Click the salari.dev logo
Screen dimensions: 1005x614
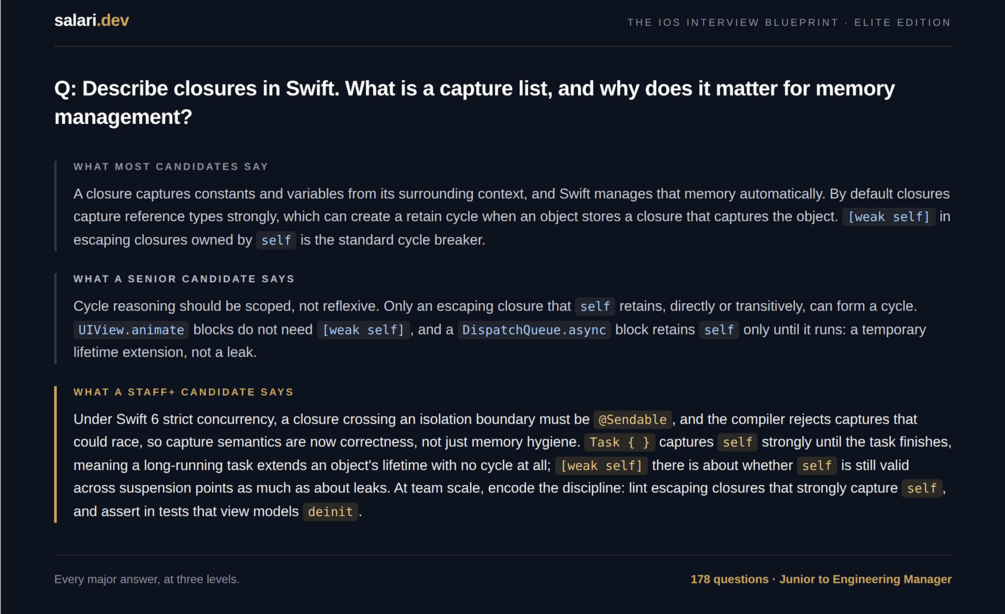pos(92,21)
